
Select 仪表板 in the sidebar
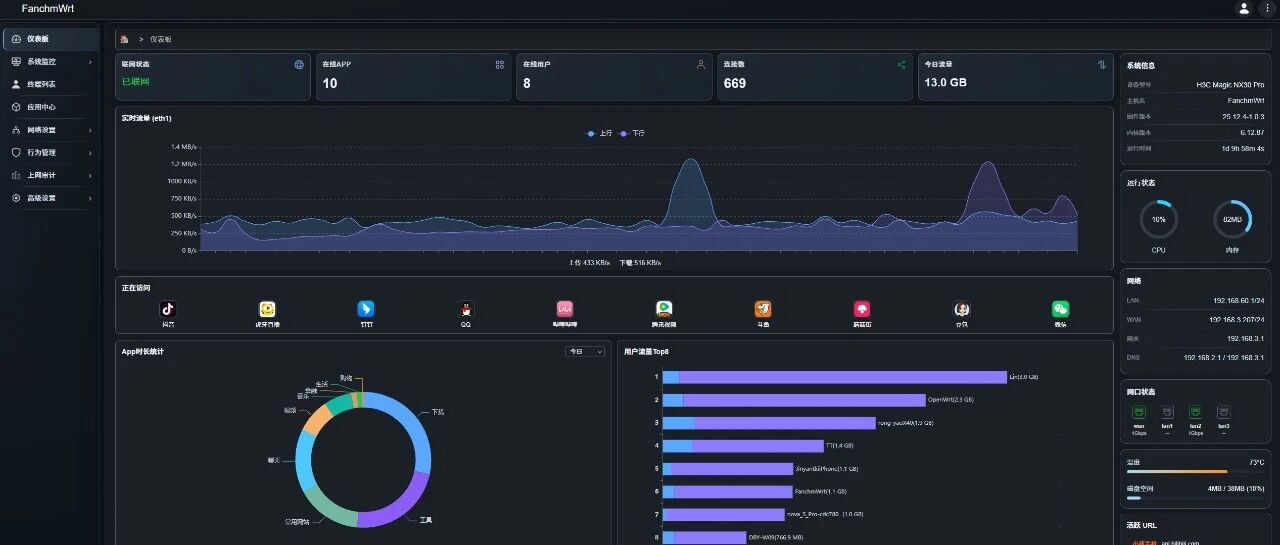click(52, 39)
